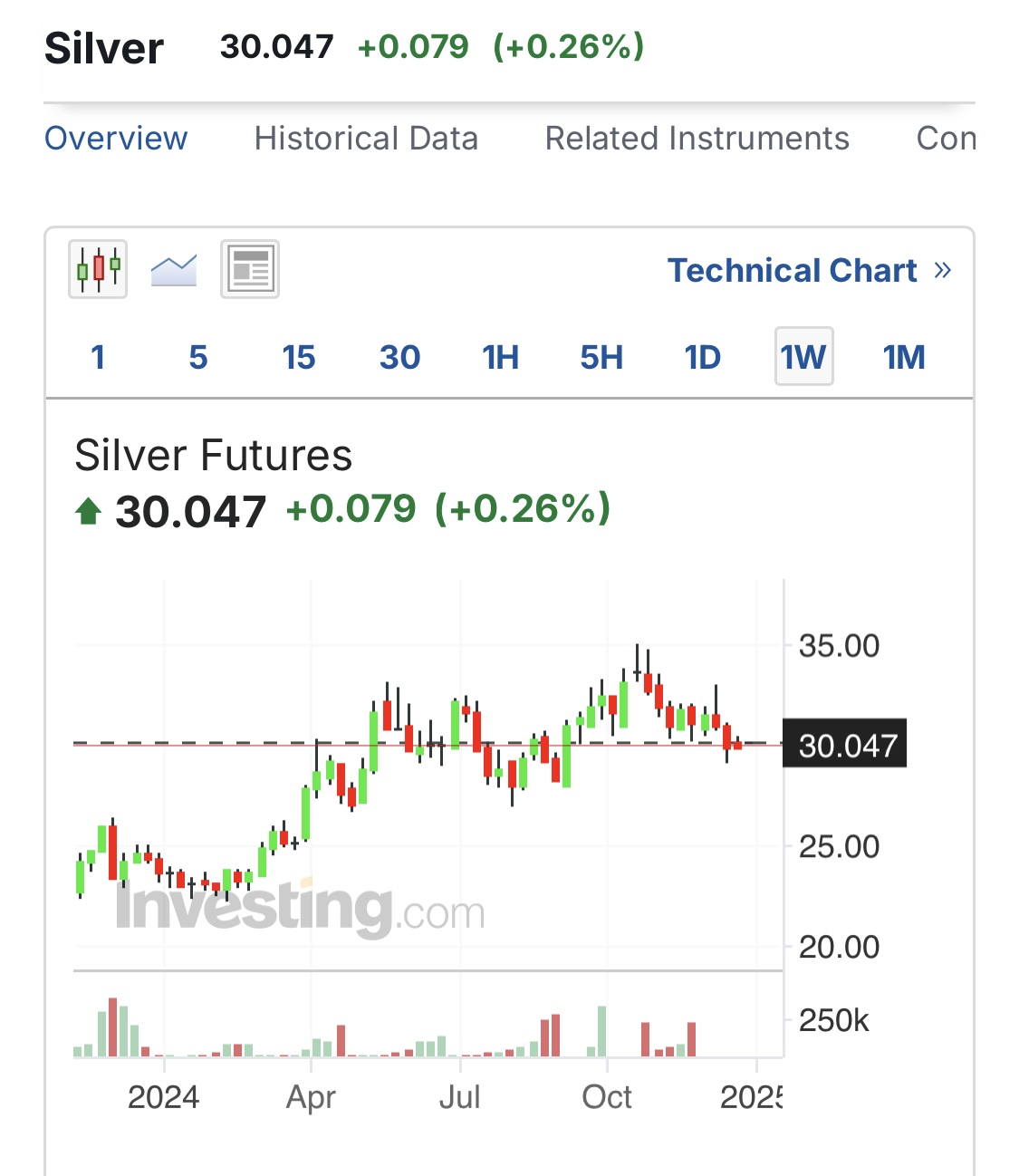Viewport: 1019px width, 1176px height.
Task: Click the 30.047 price label on axis
Action: [845, 745]
